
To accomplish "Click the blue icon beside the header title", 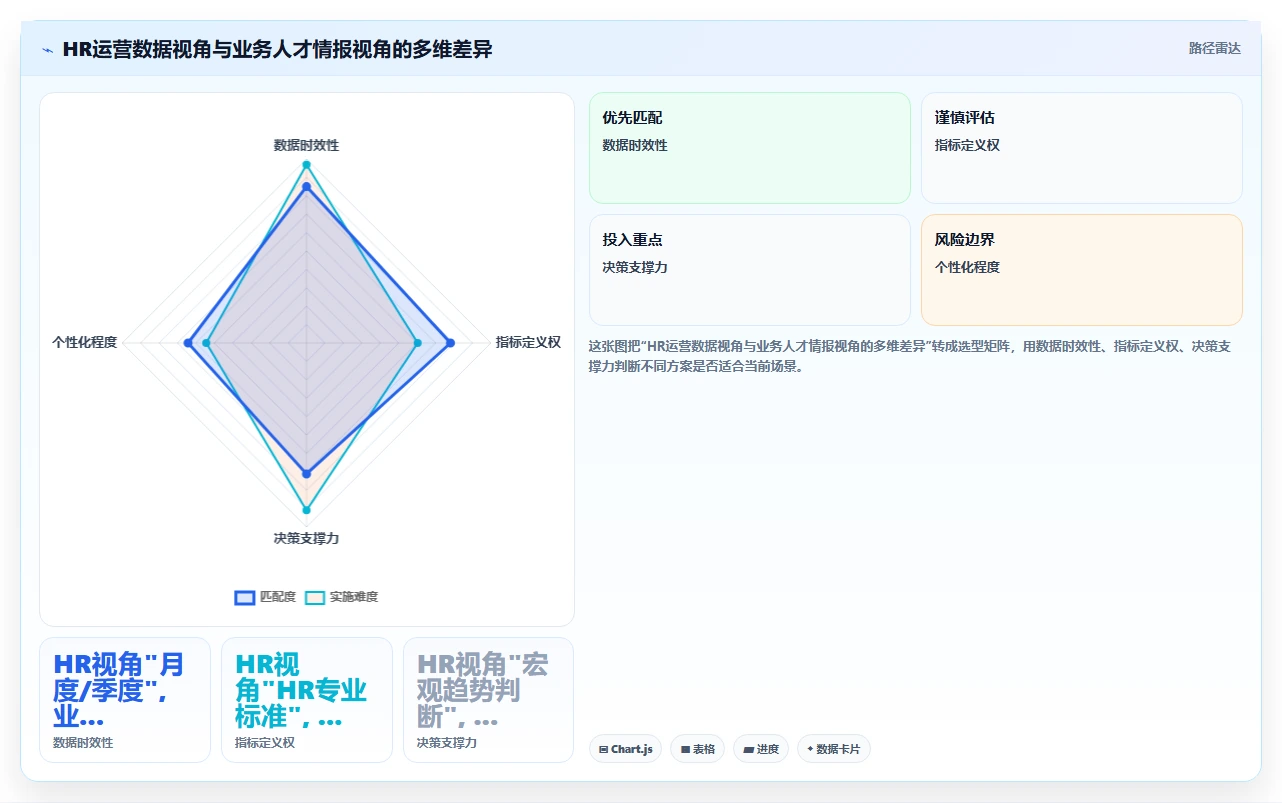I will (x=47, y=50).
